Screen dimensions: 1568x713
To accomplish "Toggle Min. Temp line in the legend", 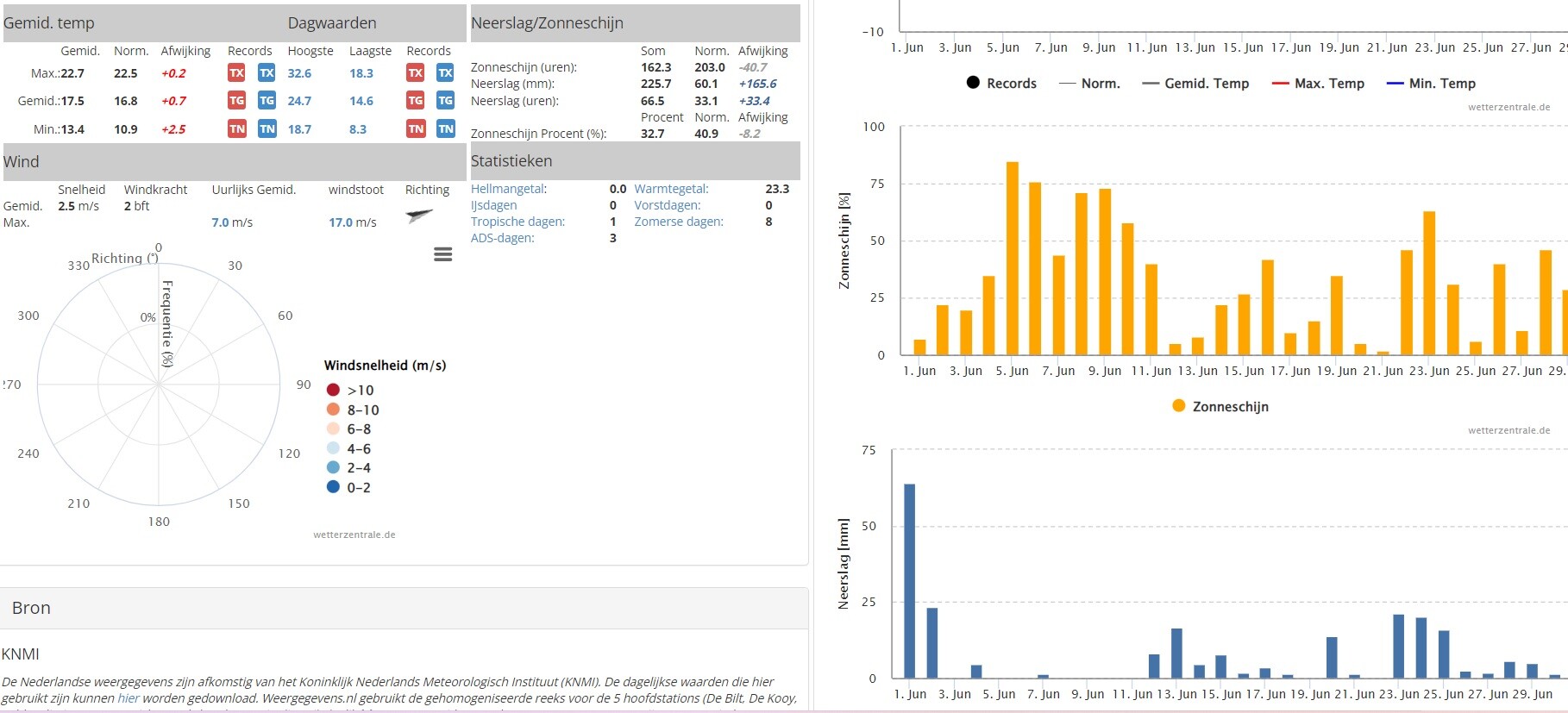I will (x=1431, y=84).
